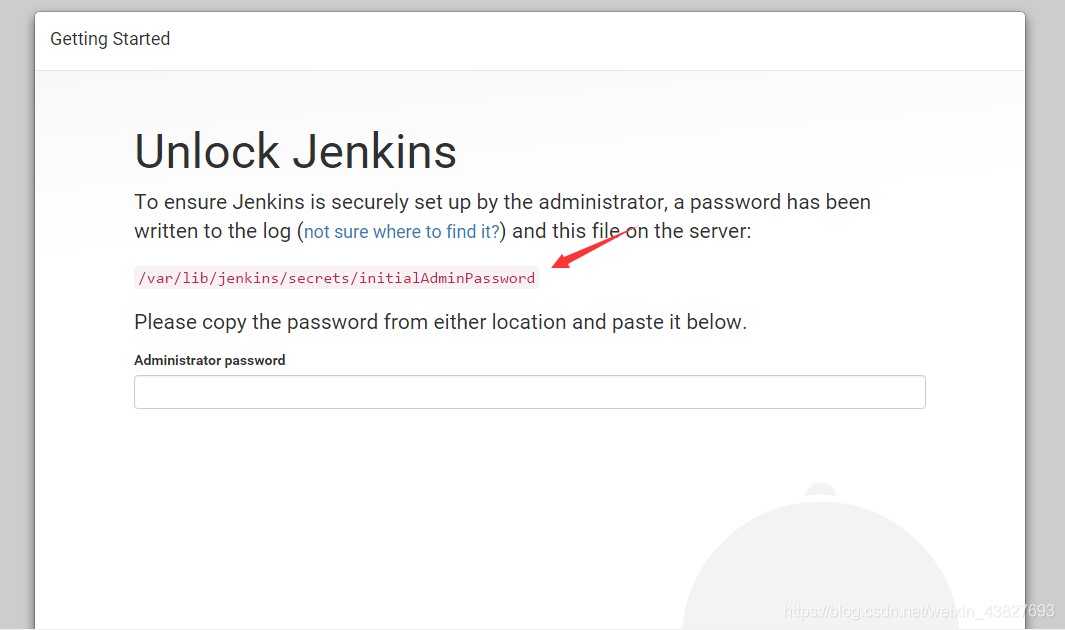This screenshot has height=630, width=1065.
Task: Open the 'not sure where to find it?' link
Action: tap(400, 231)
